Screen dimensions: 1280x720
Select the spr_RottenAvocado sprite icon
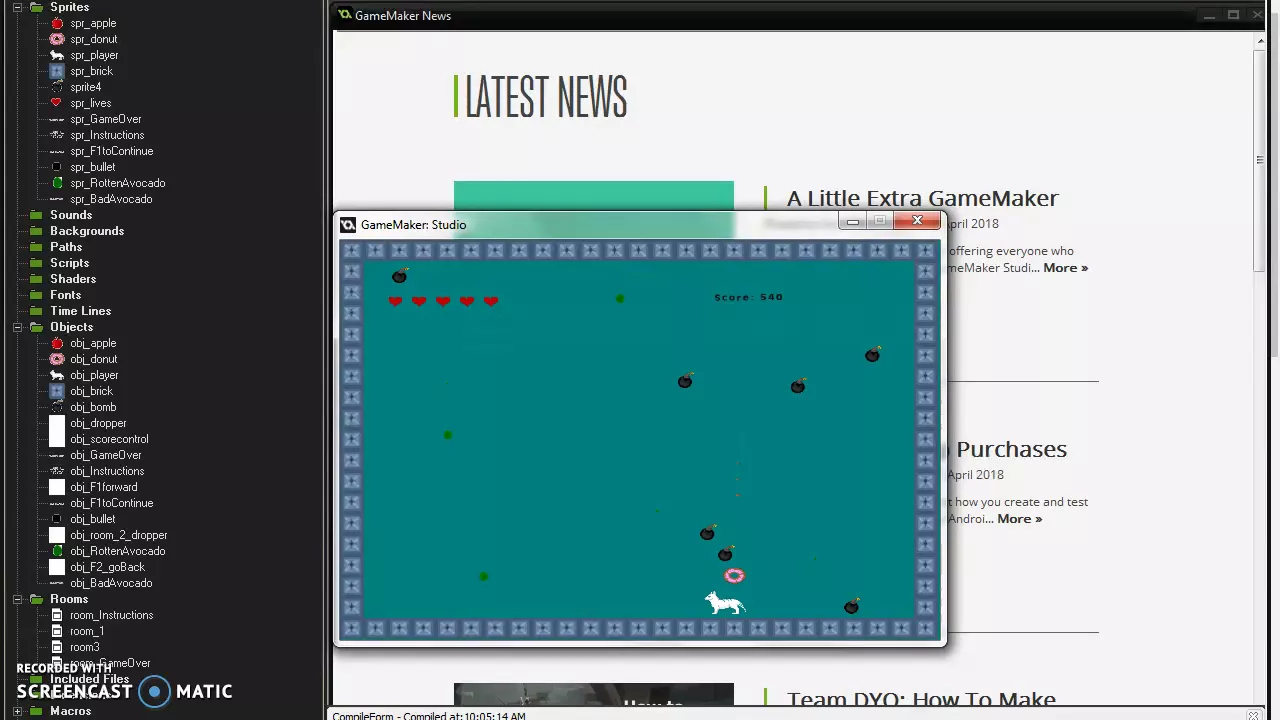click(x=57, y=183)
